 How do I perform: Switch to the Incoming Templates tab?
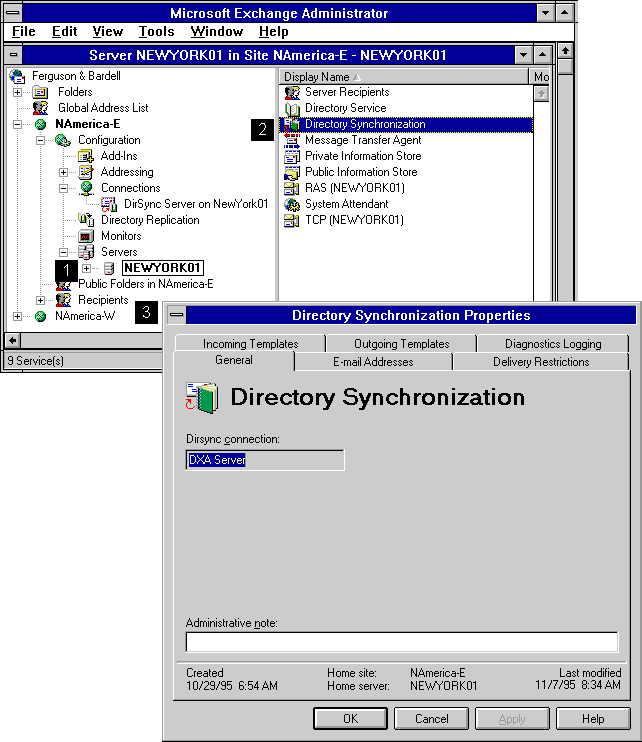[250, 344]
